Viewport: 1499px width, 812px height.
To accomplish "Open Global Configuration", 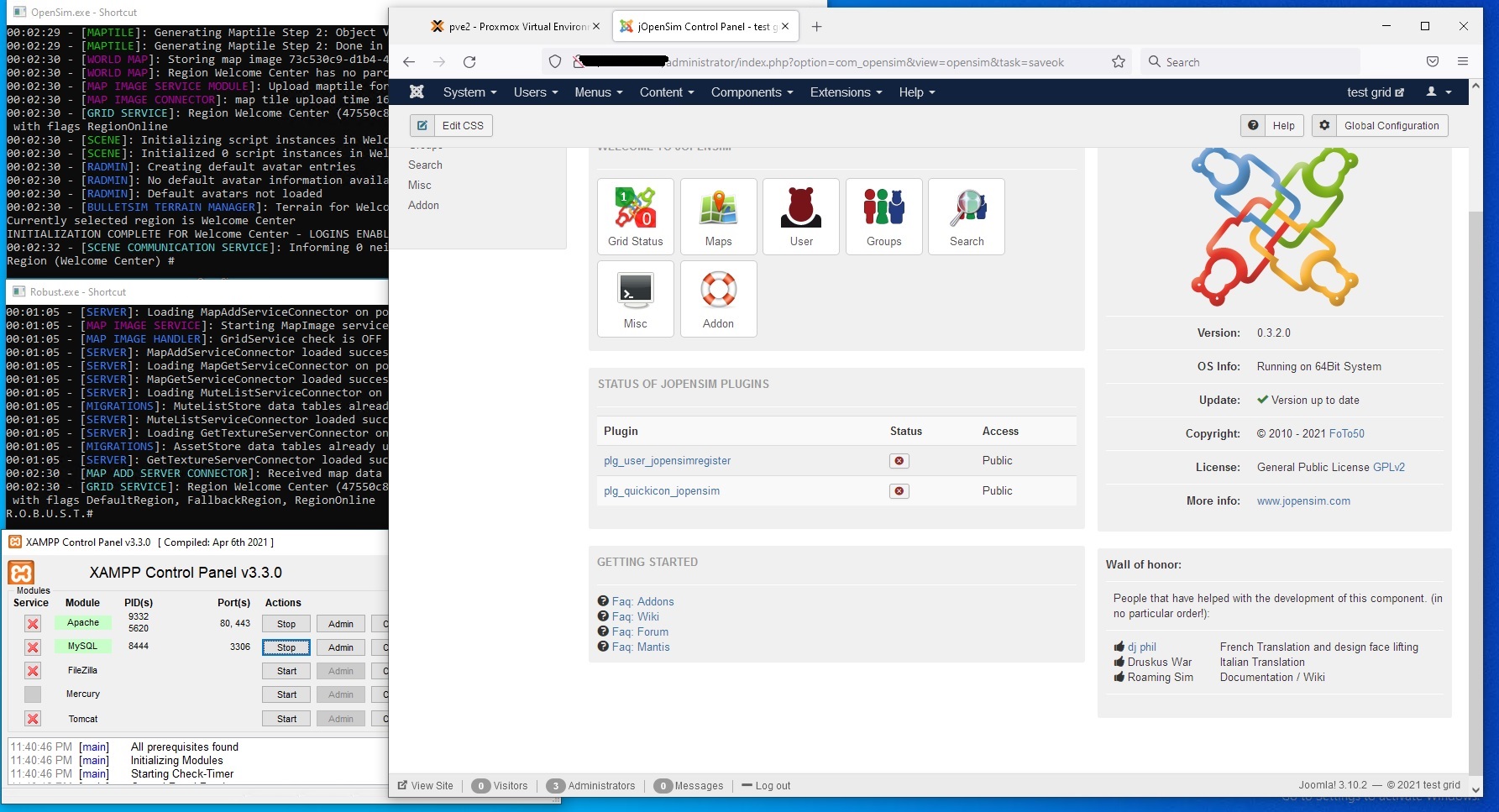I will [1380, 126].
